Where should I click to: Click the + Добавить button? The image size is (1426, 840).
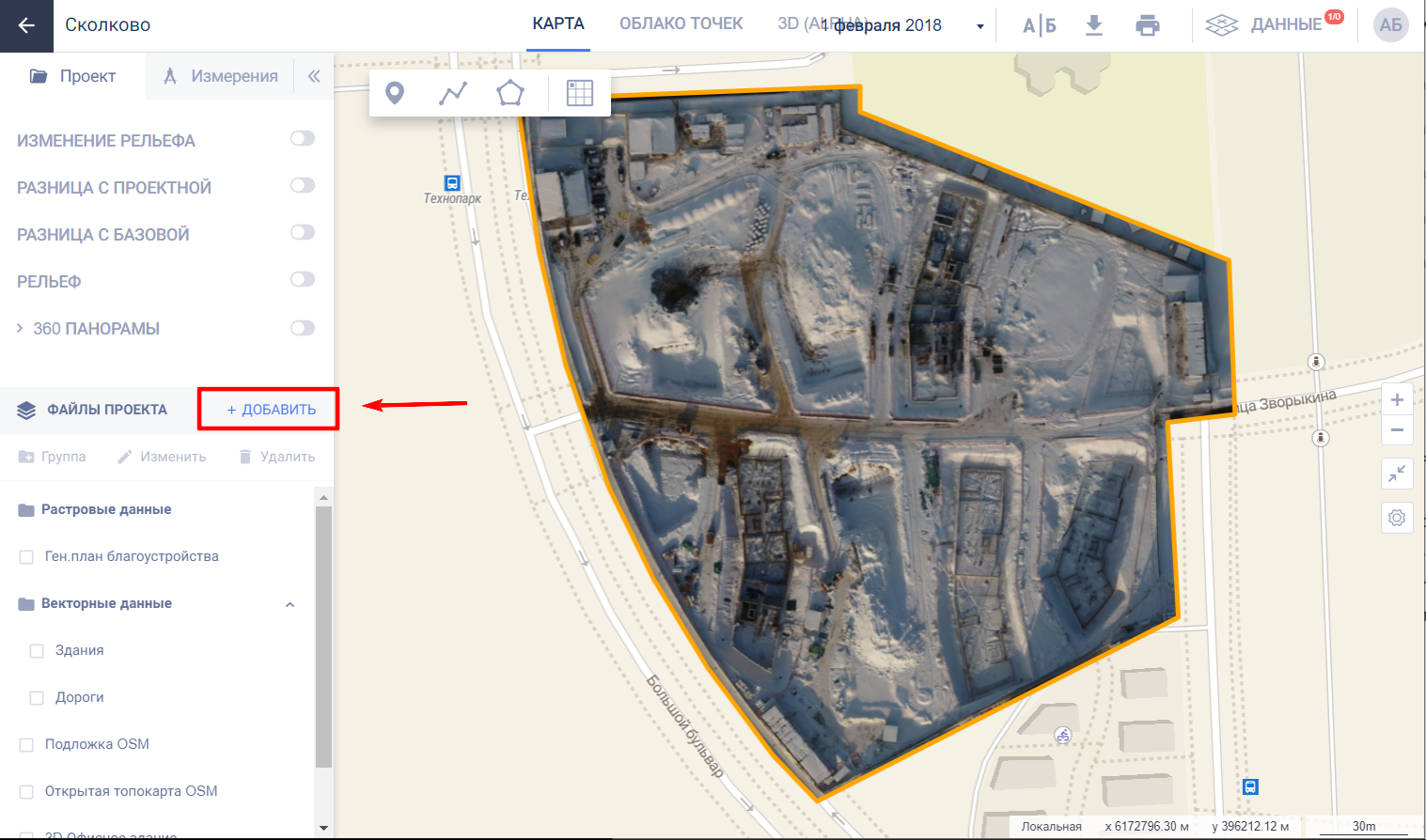(271, 410)
